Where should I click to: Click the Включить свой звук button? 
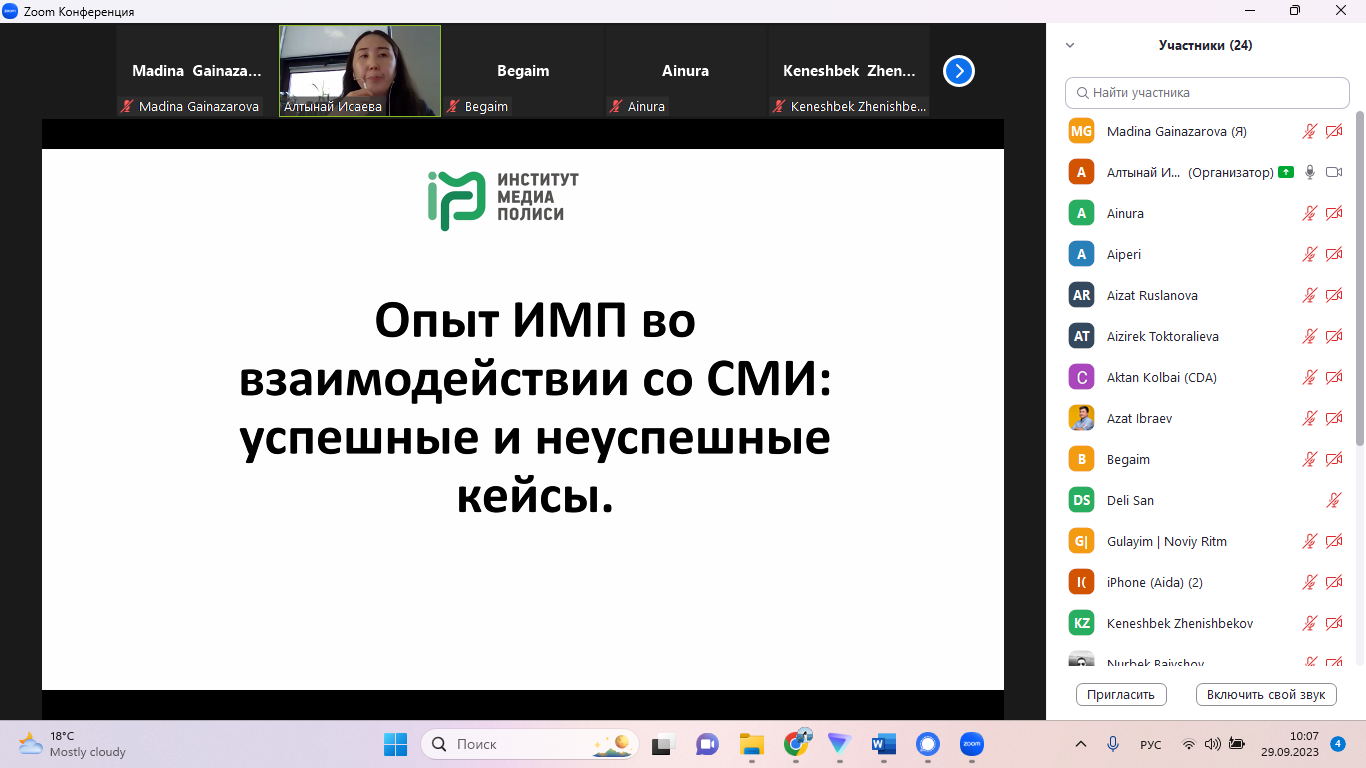pos(1265,694)
